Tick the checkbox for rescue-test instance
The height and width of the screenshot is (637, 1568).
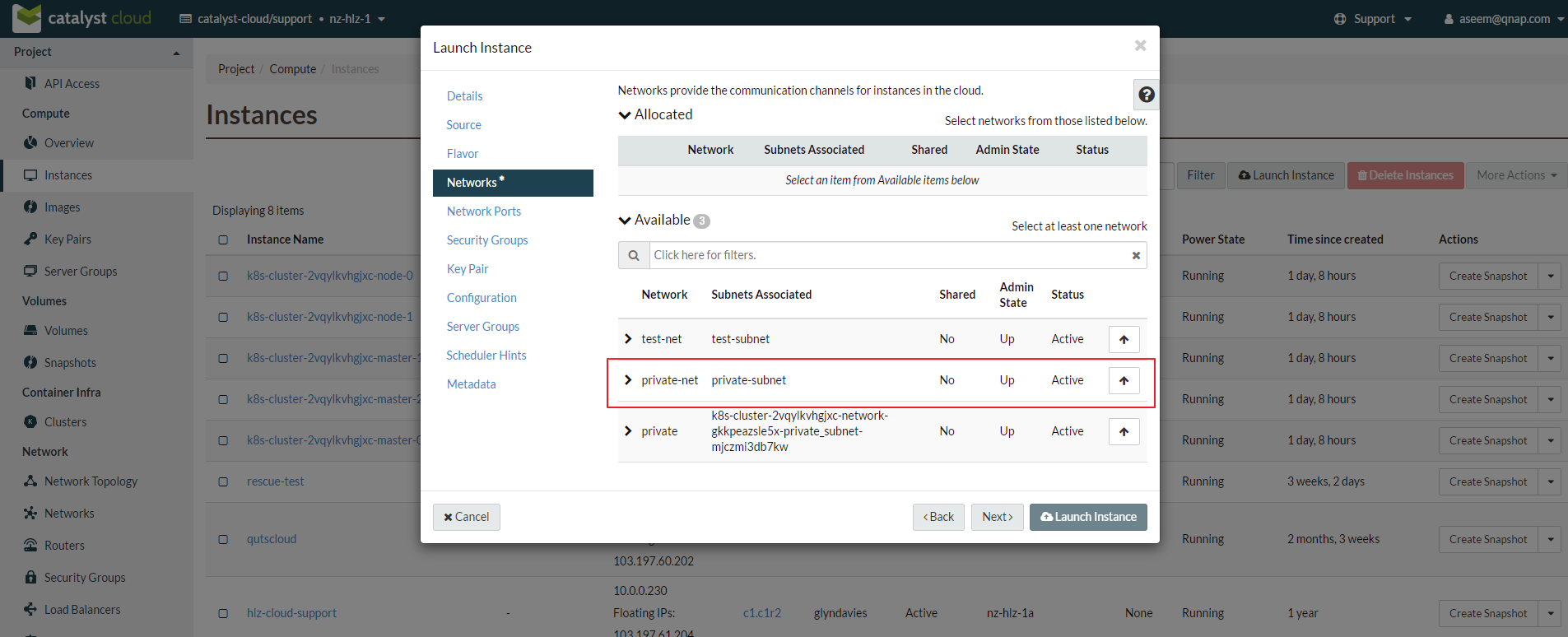click(223, 481)
